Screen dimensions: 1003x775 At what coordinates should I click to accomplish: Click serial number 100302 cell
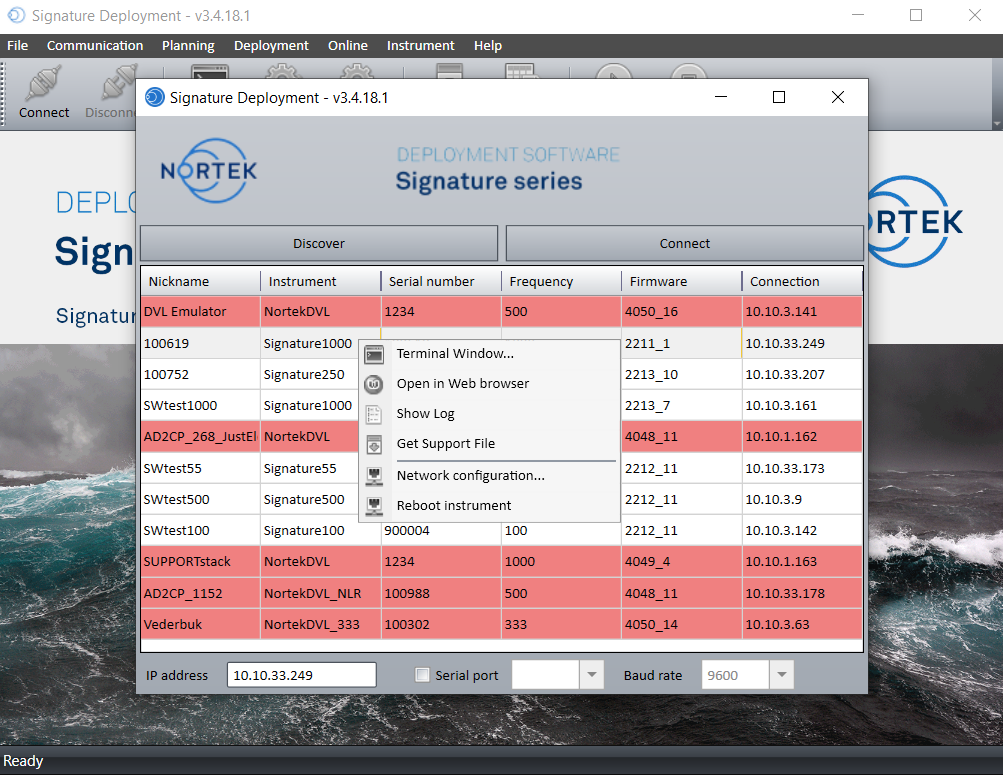pyautogui.click(x=441, y=624)
